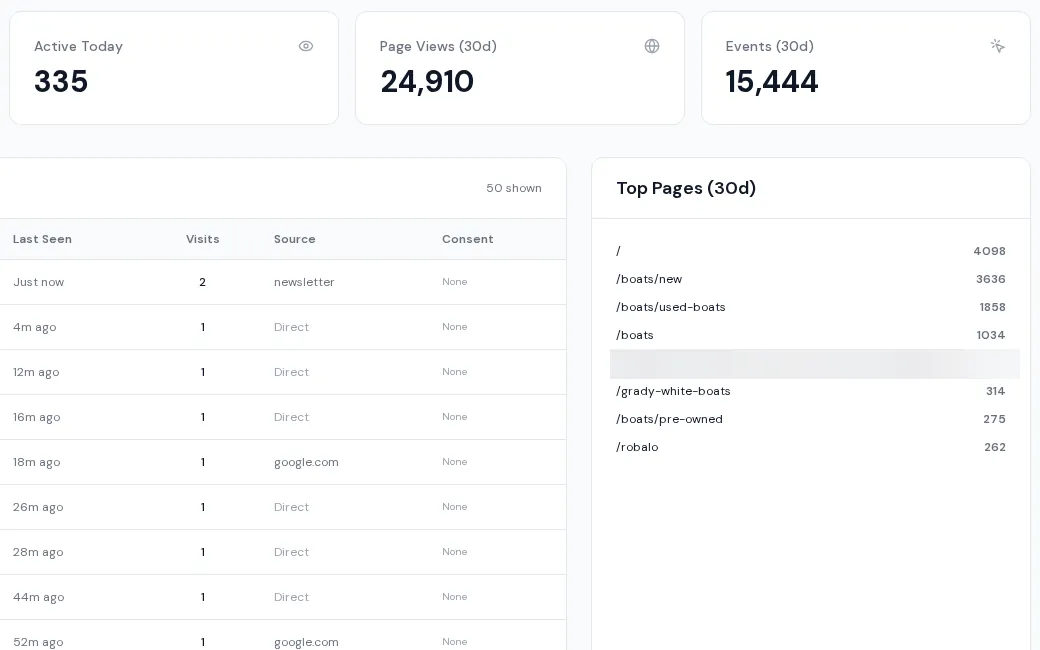Image resolution: width=1040 pixels, height=650 pixels.
Task: Click the '50 shown' label
Action: (x=514, y=188)
